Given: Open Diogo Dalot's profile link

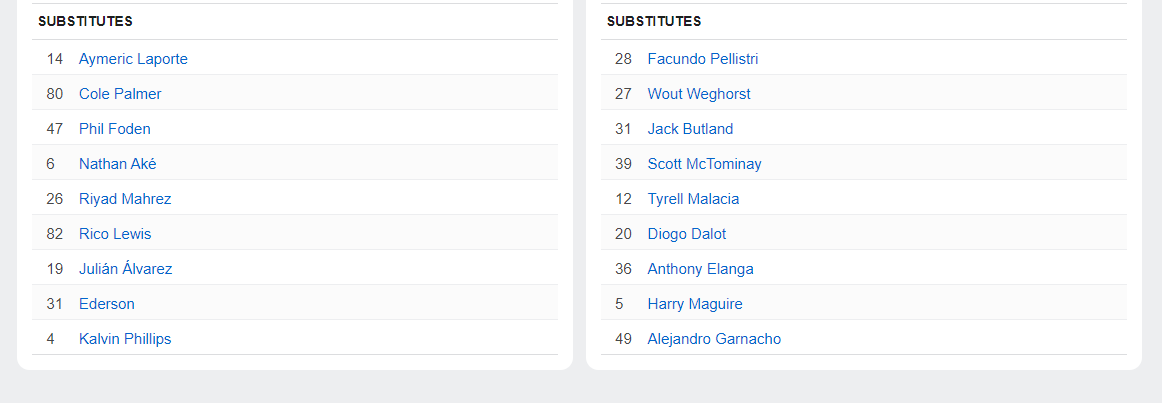Looking at the screenshot, I should [687, 234].
